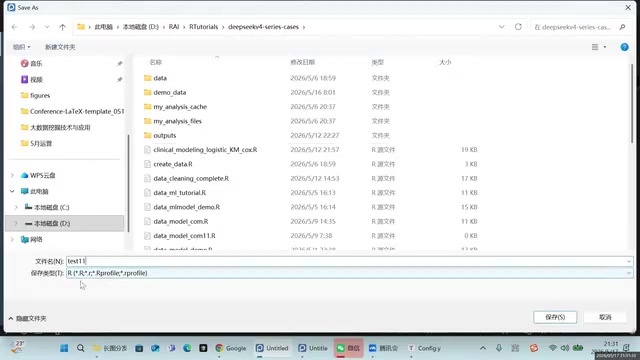Go back with the left arrow
Screen dimensions: 640x360
(x=15, y=27)
